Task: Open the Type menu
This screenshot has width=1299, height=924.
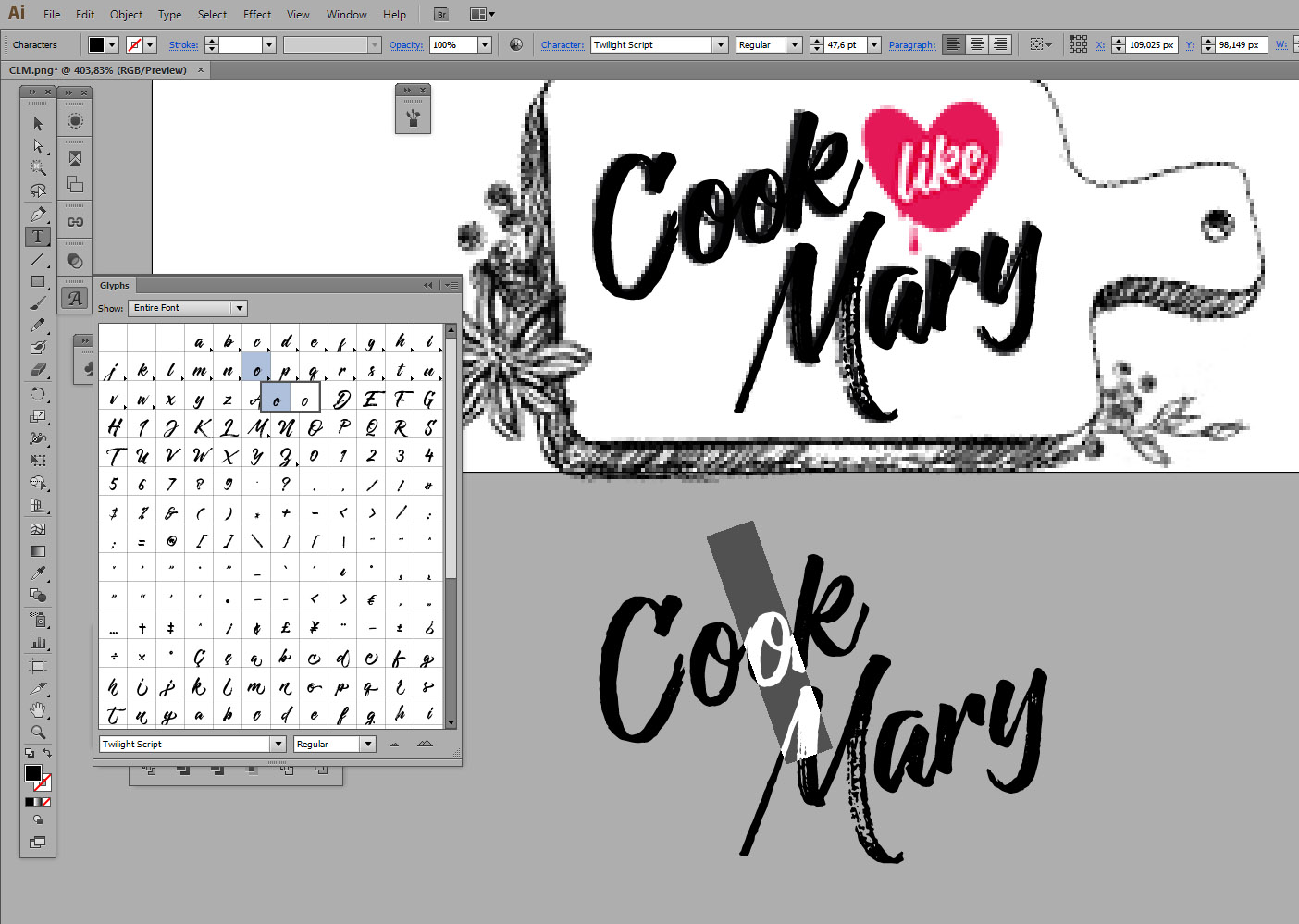Action: tap(169, 15)
